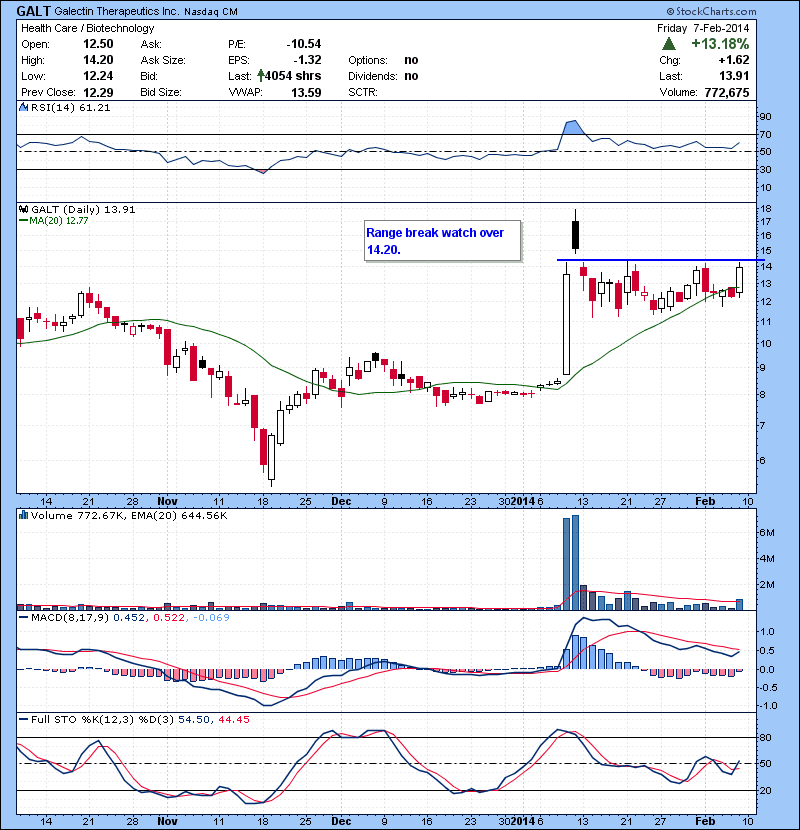Image resolution: width=800 pixels, height=830 pixels.
Task: Click the 'Nov' label under price chart
Action: (167, 501)
